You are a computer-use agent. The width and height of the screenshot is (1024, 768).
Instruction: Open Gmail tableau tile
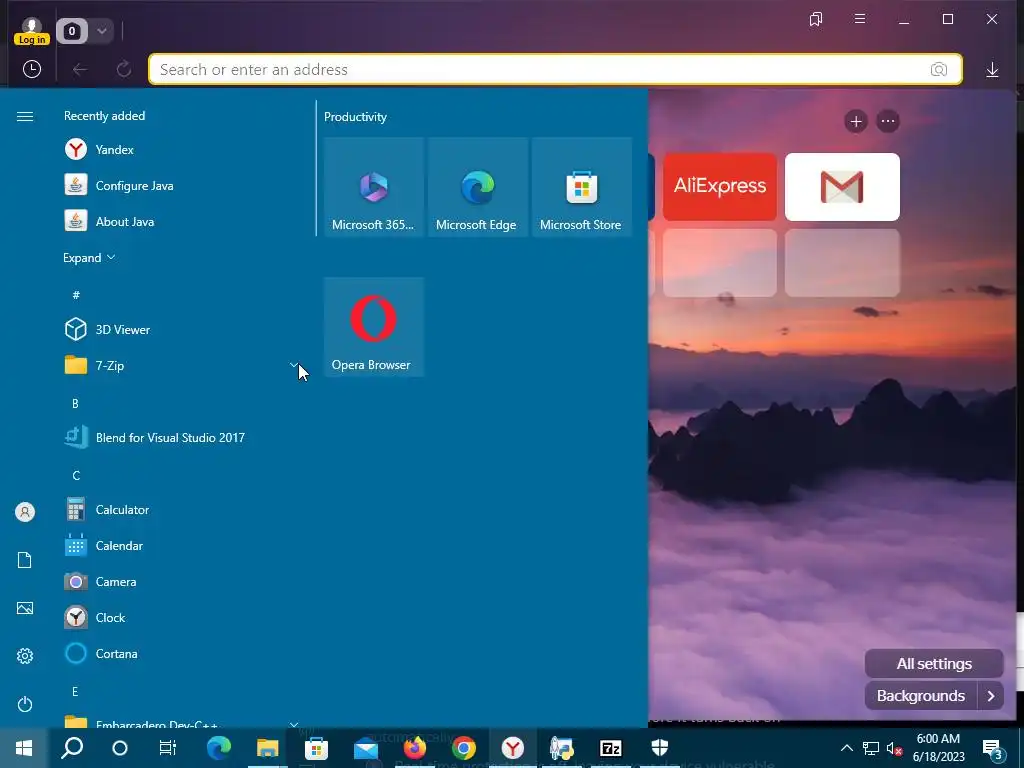click(842, 187)
